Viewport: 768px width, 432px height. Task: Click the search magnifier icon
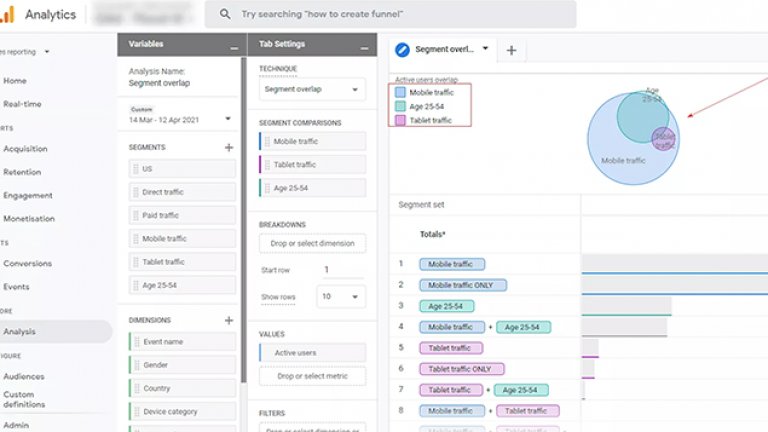point(223,14)
